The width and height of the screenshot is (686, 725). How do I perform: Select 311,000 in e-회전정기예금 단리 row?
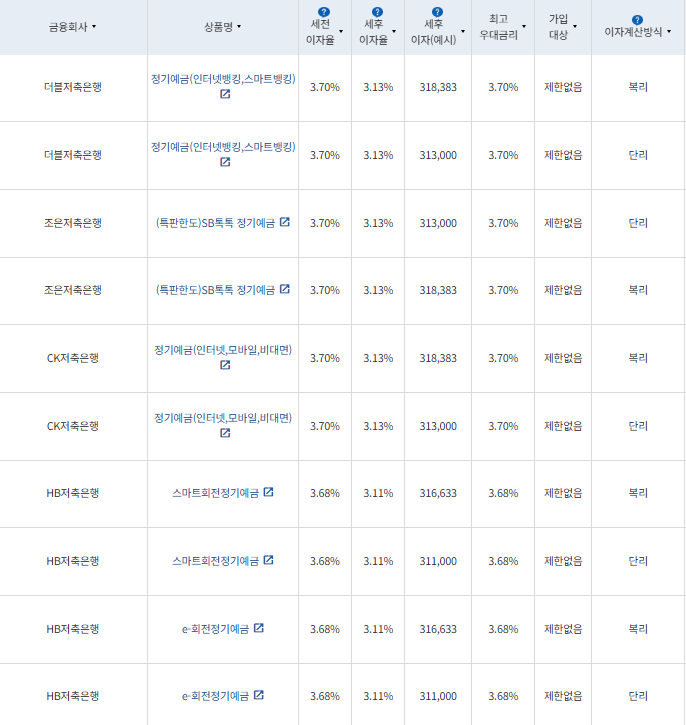tap(438, 696)
